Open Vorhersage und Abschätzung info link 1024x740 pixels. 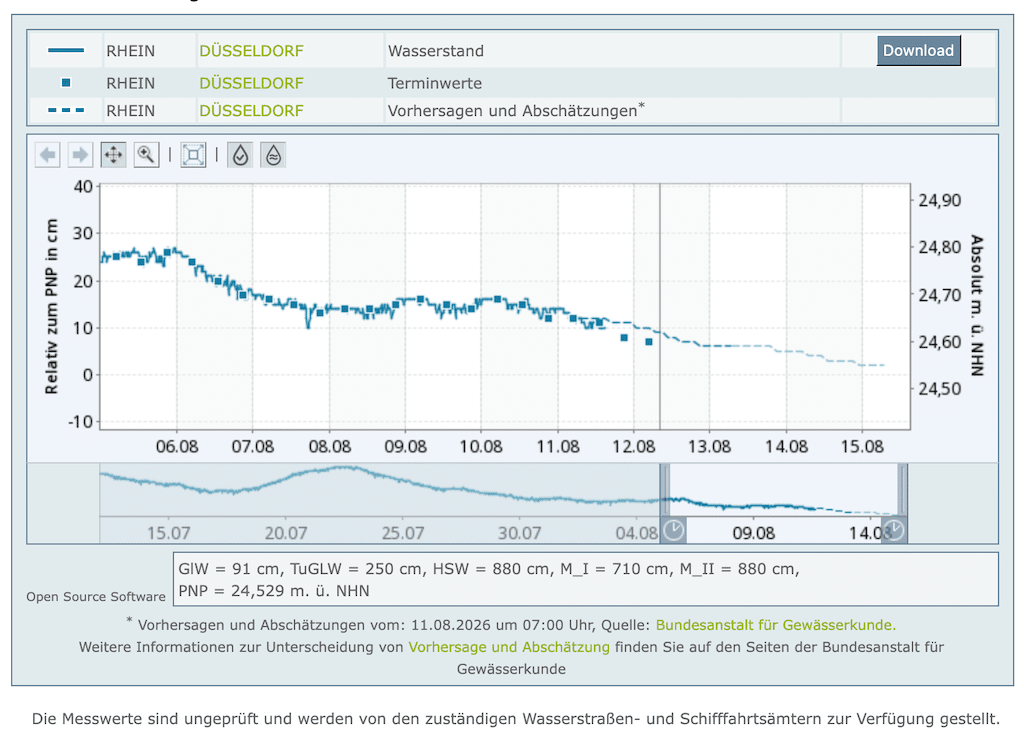click(509, 647)
